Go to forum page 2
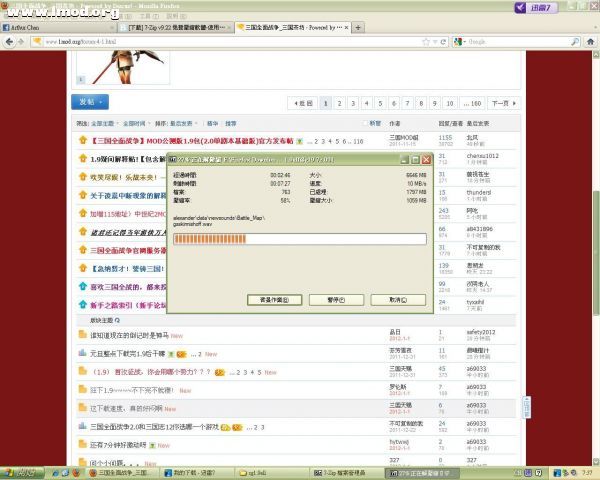The height and width of the screenshot is (480, 600). pyautogui.click(x=353, y=103)
